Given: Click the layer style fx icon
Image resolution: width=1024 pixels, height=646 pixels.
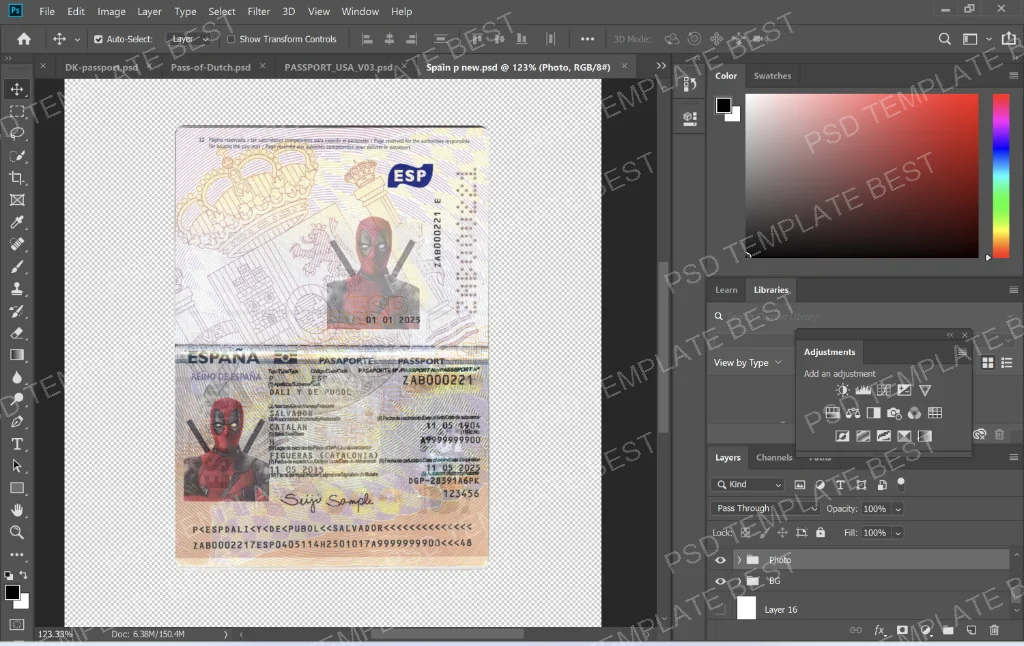Looking at the screenshot, I should [879, 630].
